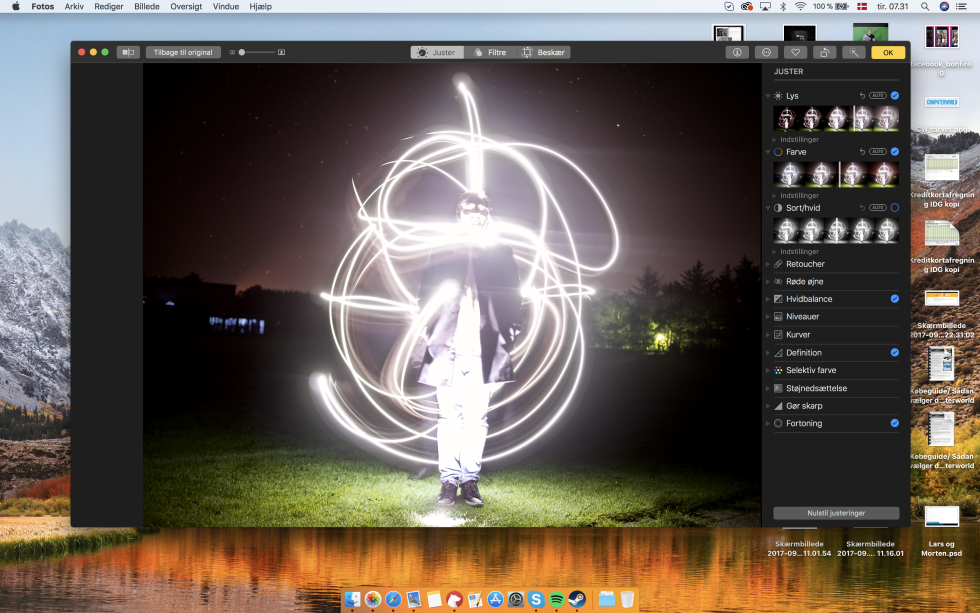Click the Nulstil justeringer button
980x613 pixels.
pos(836,513)
